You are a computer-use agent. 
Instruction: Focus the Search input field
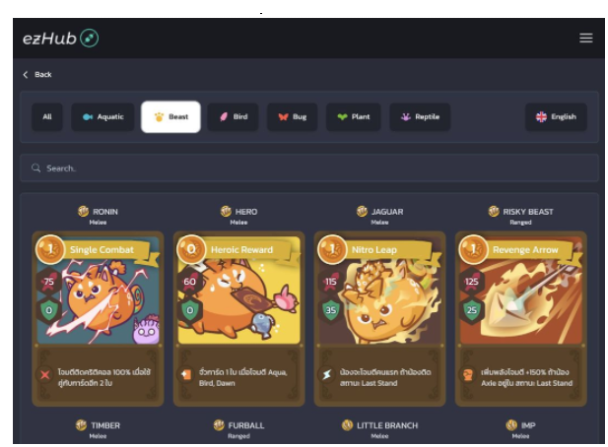[x=309, y=168]
